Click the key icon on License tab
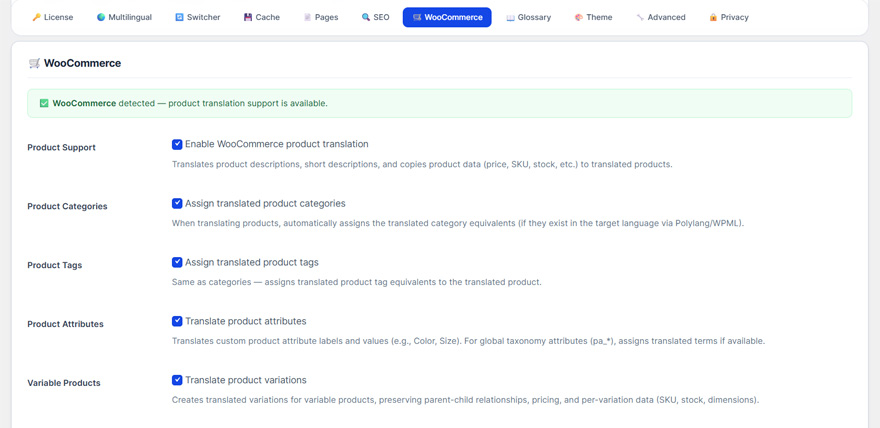 coord(37,17)
